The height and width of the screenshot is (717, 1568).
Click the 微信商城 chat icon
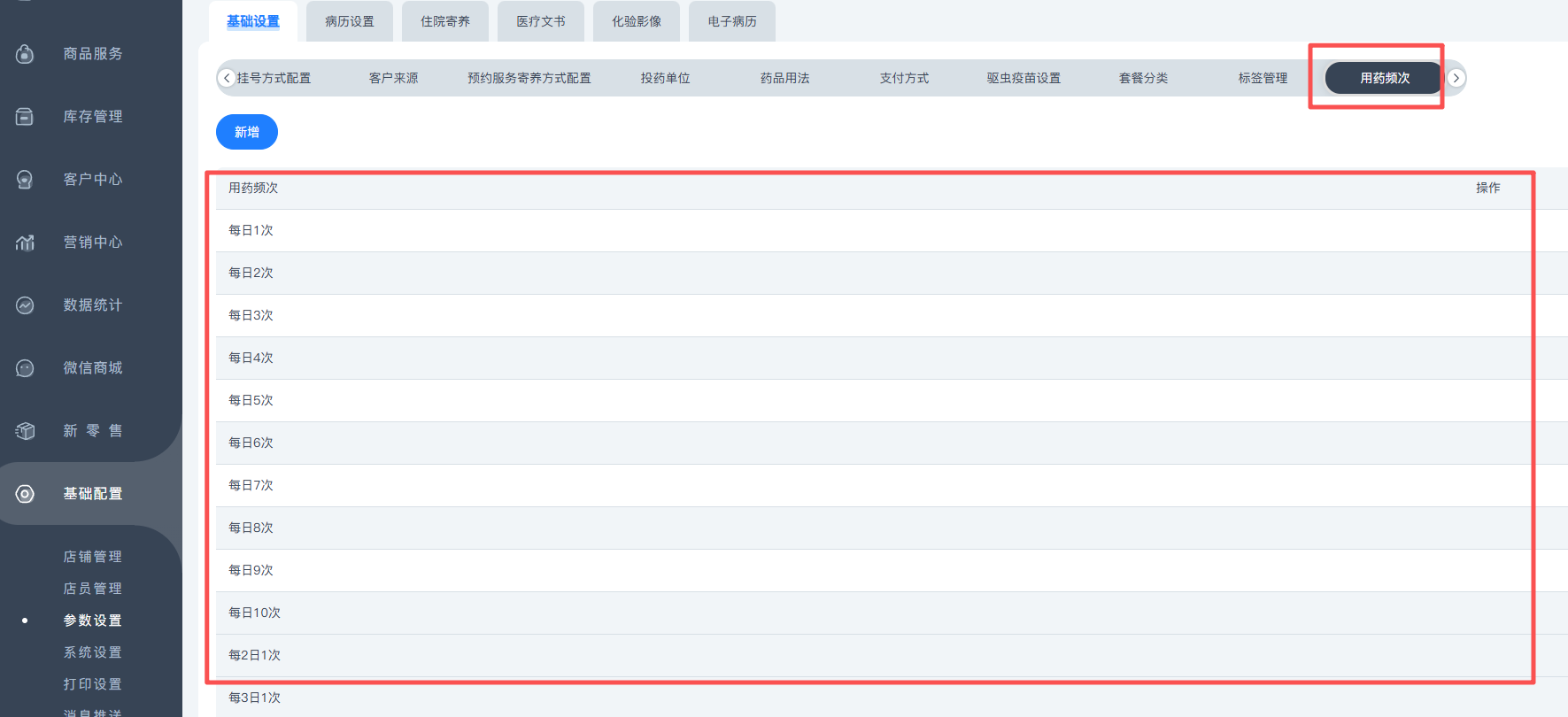[x=25, y=368]
